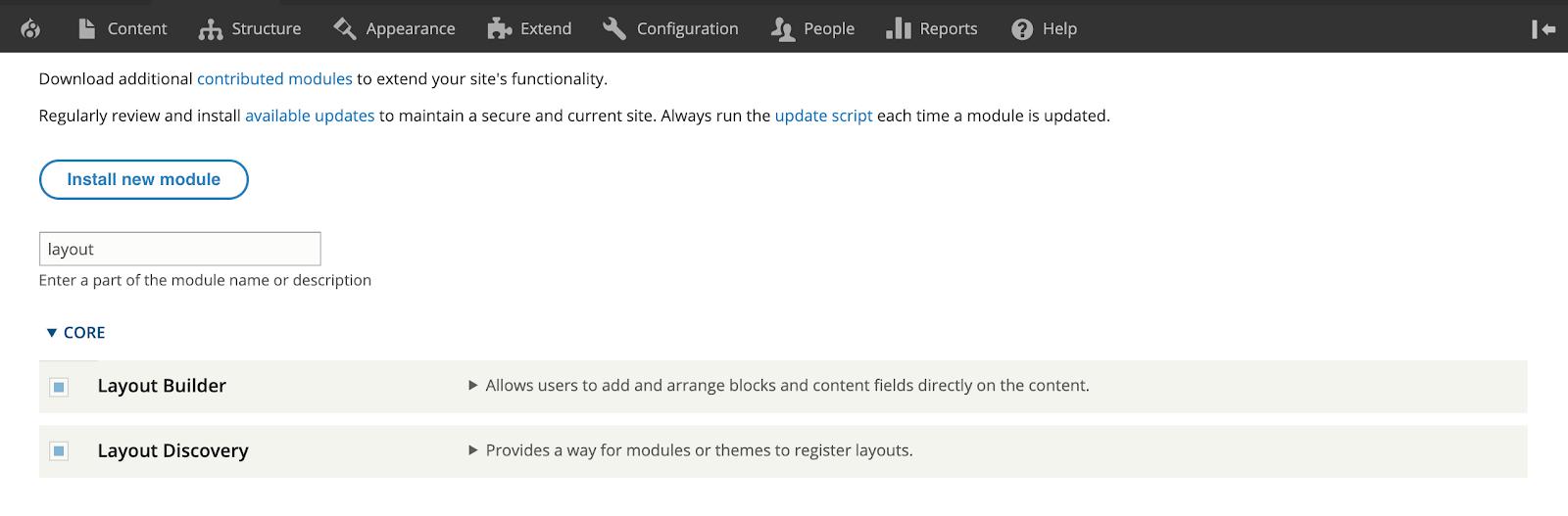Click the People user icon

(x=782, y=29)
